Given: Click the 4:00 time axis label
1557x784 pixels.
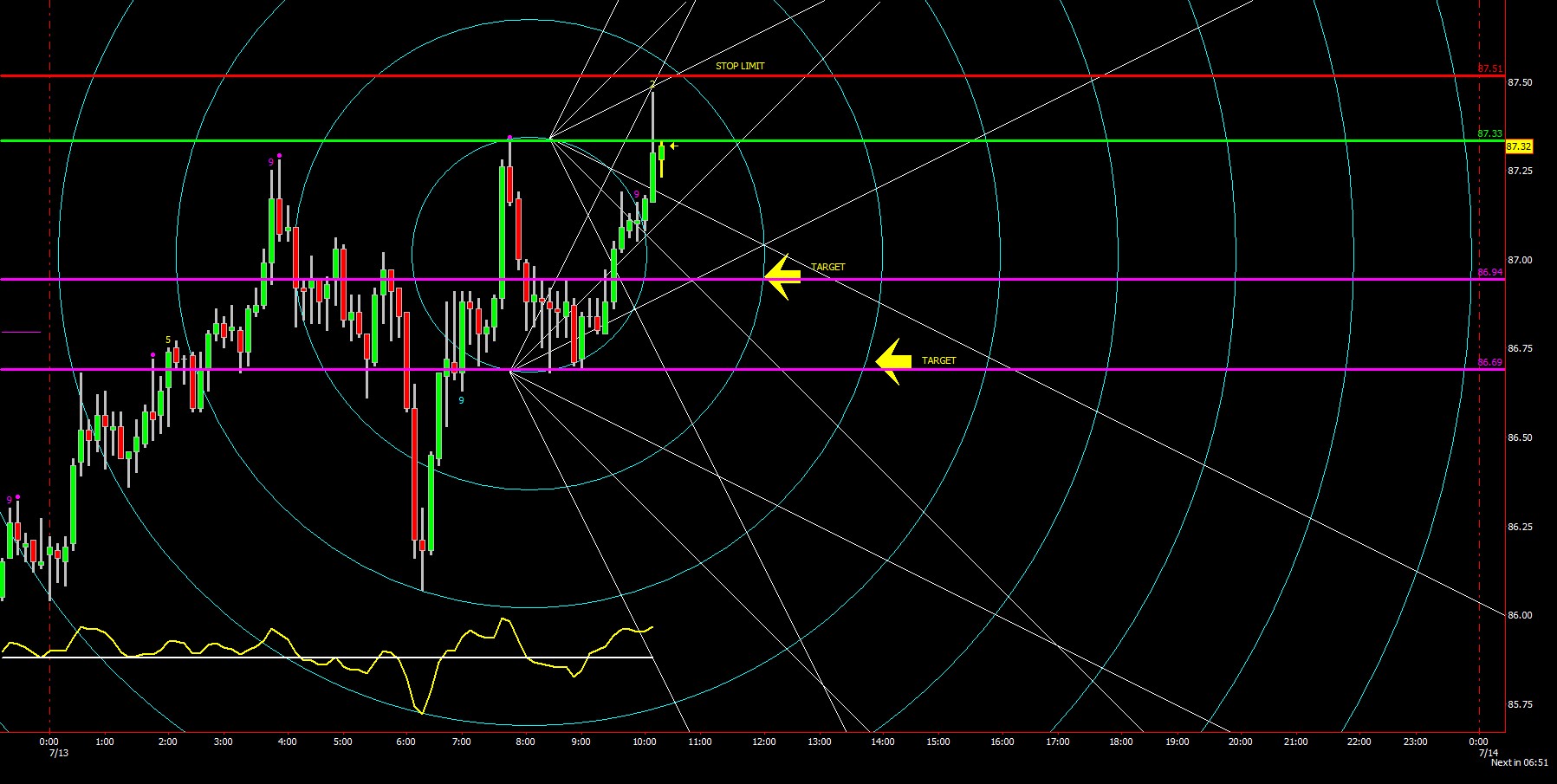Looking at the screenshot, I should tap(287, 742).
